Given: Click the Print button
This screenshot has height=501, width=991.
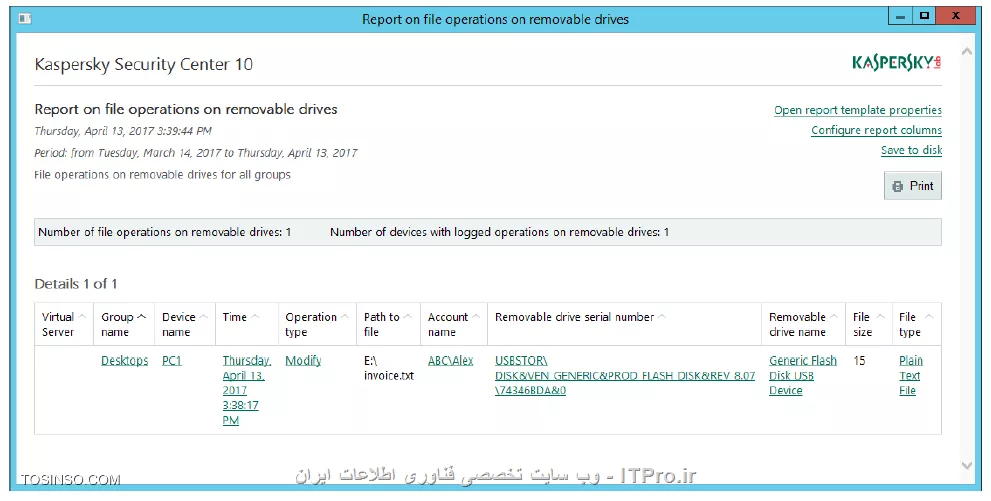Looking at the screenshot, I should (913, 186).
